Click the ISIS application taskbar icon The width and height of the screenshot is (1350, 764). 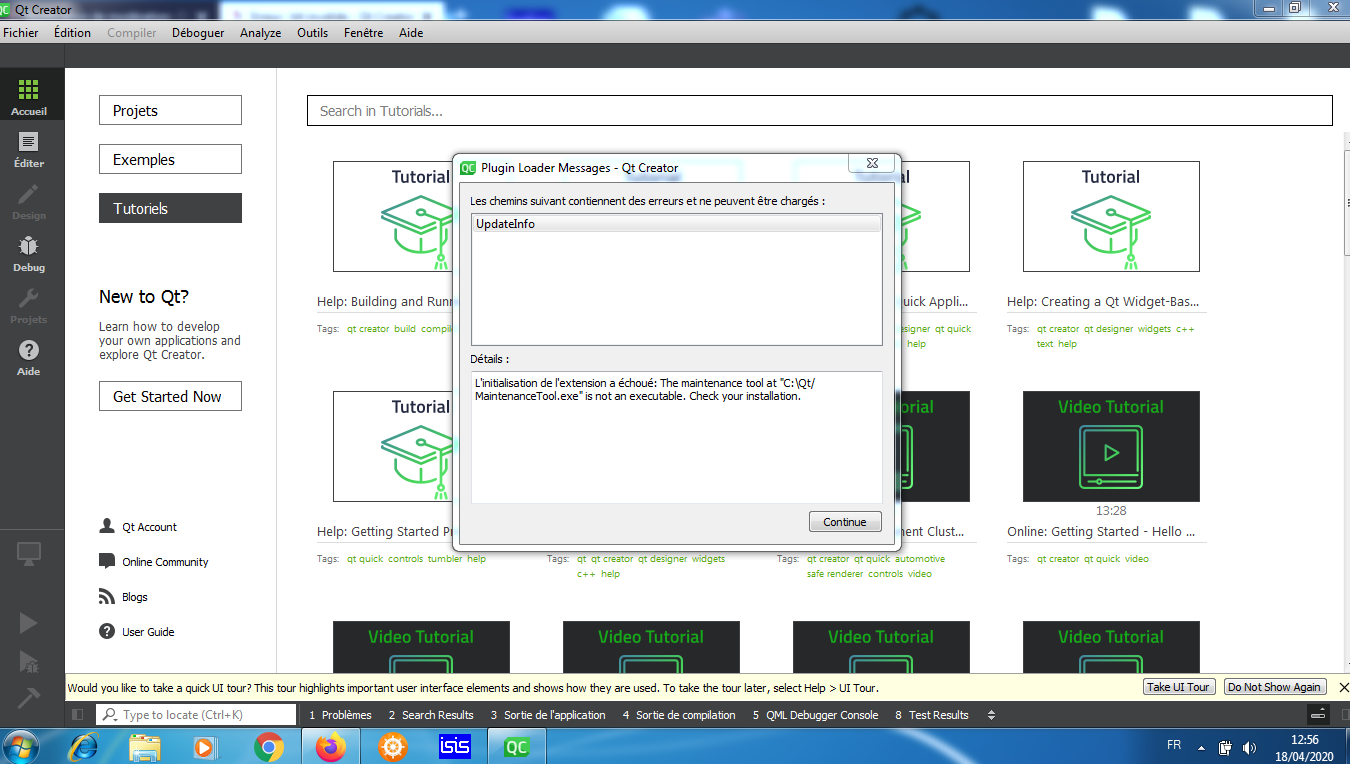pos(455,747)
